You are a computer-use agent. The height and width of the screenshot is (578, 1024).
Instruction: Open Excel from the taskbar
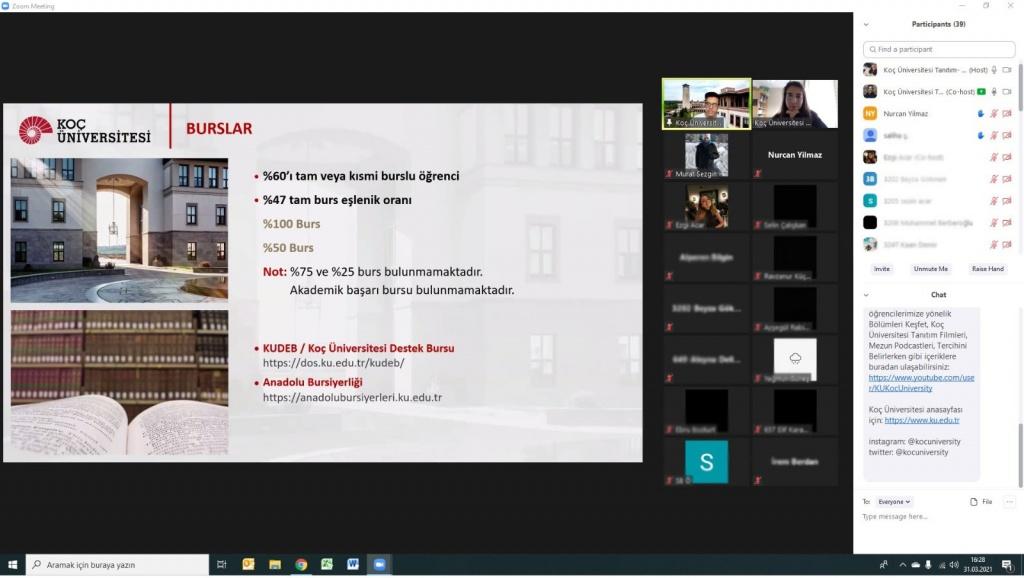327,564
